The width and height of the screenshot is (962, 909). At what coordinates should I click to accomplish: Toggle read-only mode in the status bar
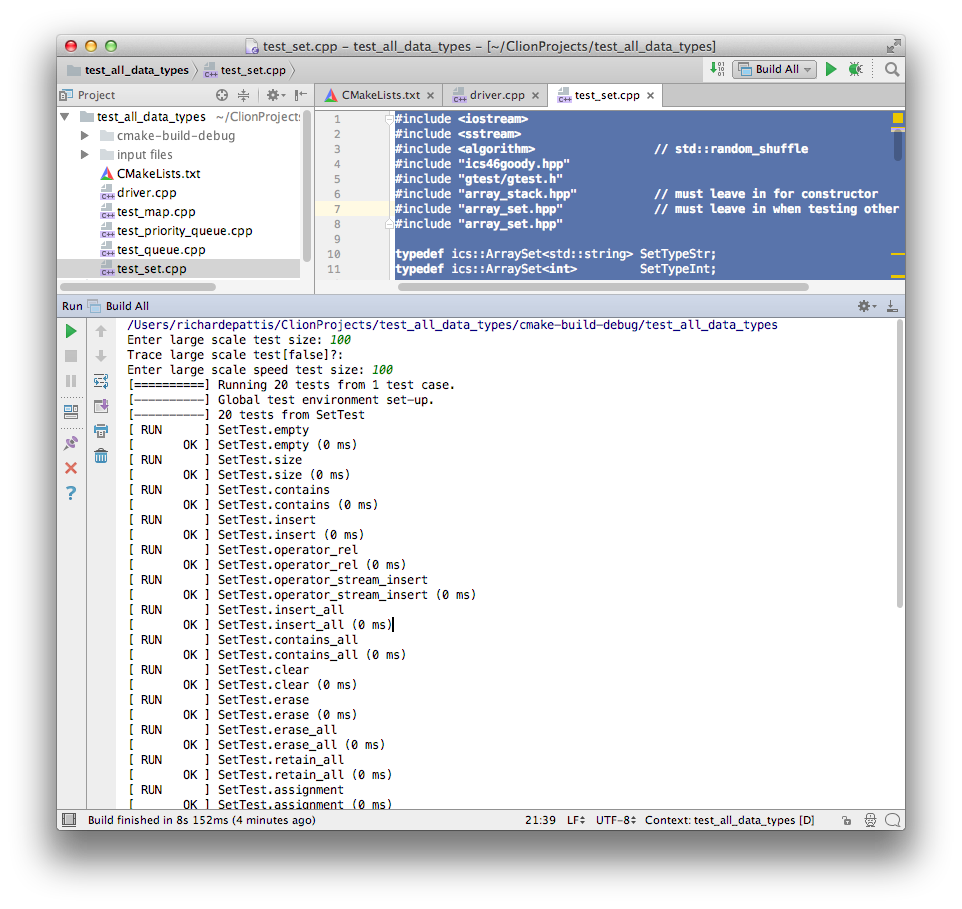coord(847,820)
